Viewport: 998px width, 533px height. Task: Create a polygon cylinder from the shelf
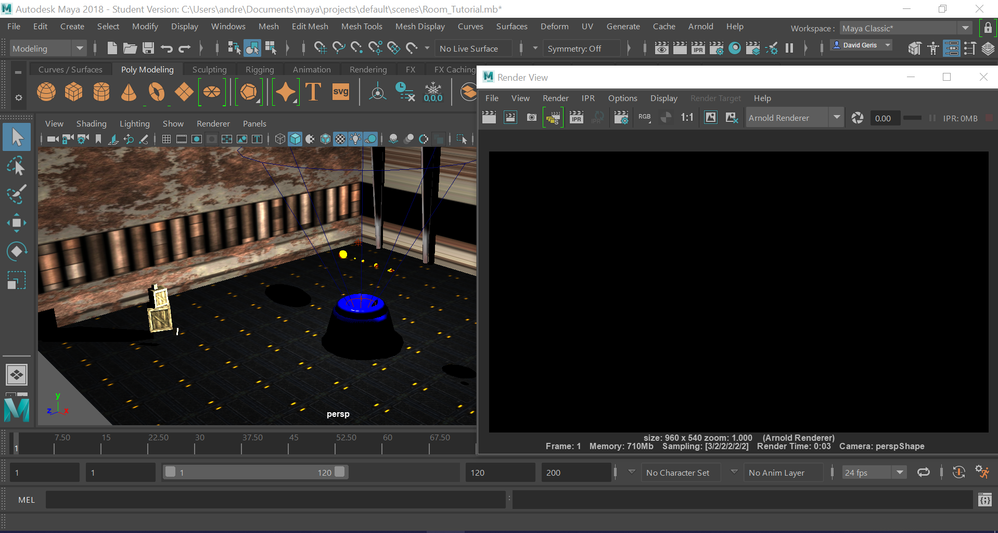[x=101, y=92]
